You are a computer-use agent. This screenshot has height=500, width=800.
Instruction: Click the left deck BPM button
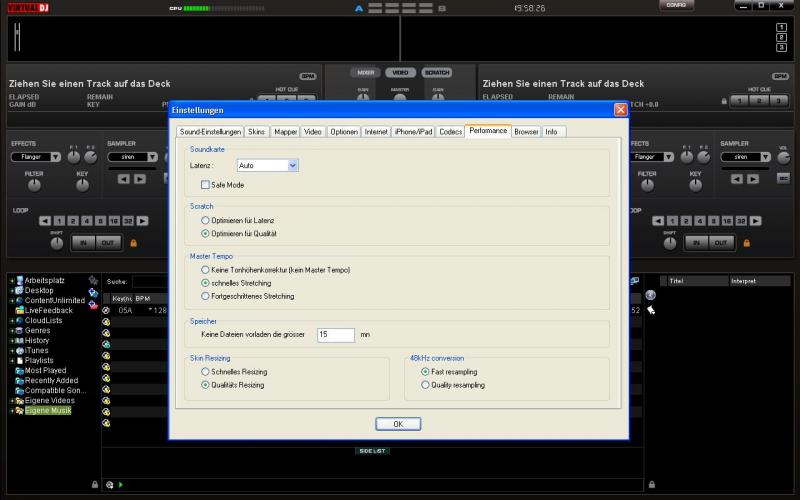pyautogui.click(x=308, y=77)
